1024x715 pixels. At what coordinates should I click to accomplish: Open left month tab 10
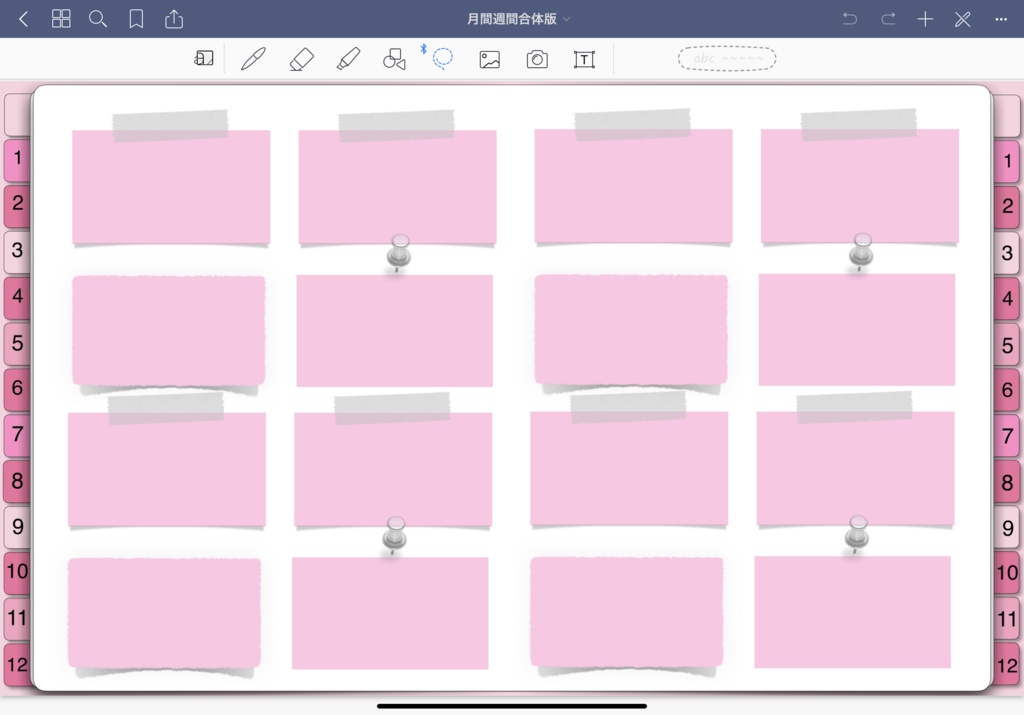click(18, 573)
